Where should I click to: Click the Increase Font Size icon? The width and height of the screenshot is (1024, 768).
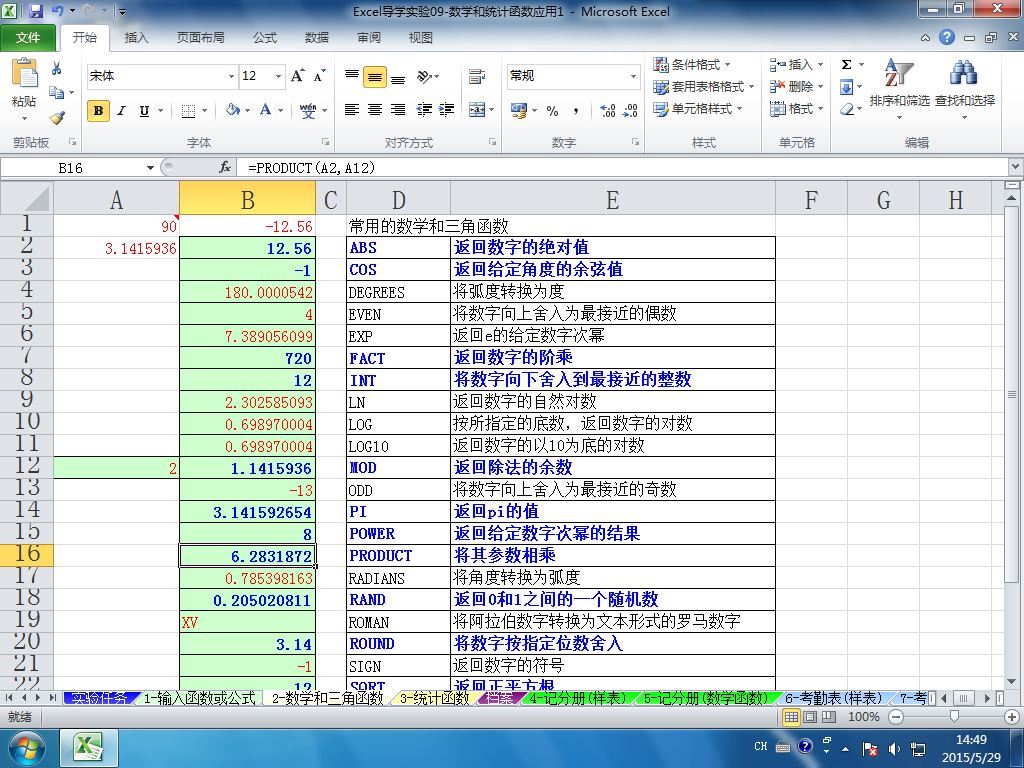297,76
